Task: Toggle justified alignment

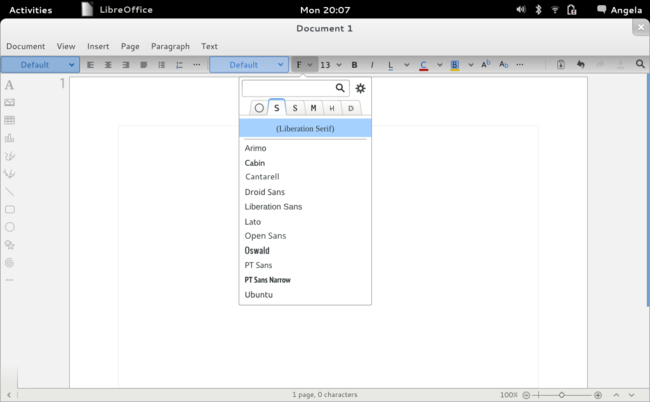Action: pyautogui.click(x=143, y=65)
